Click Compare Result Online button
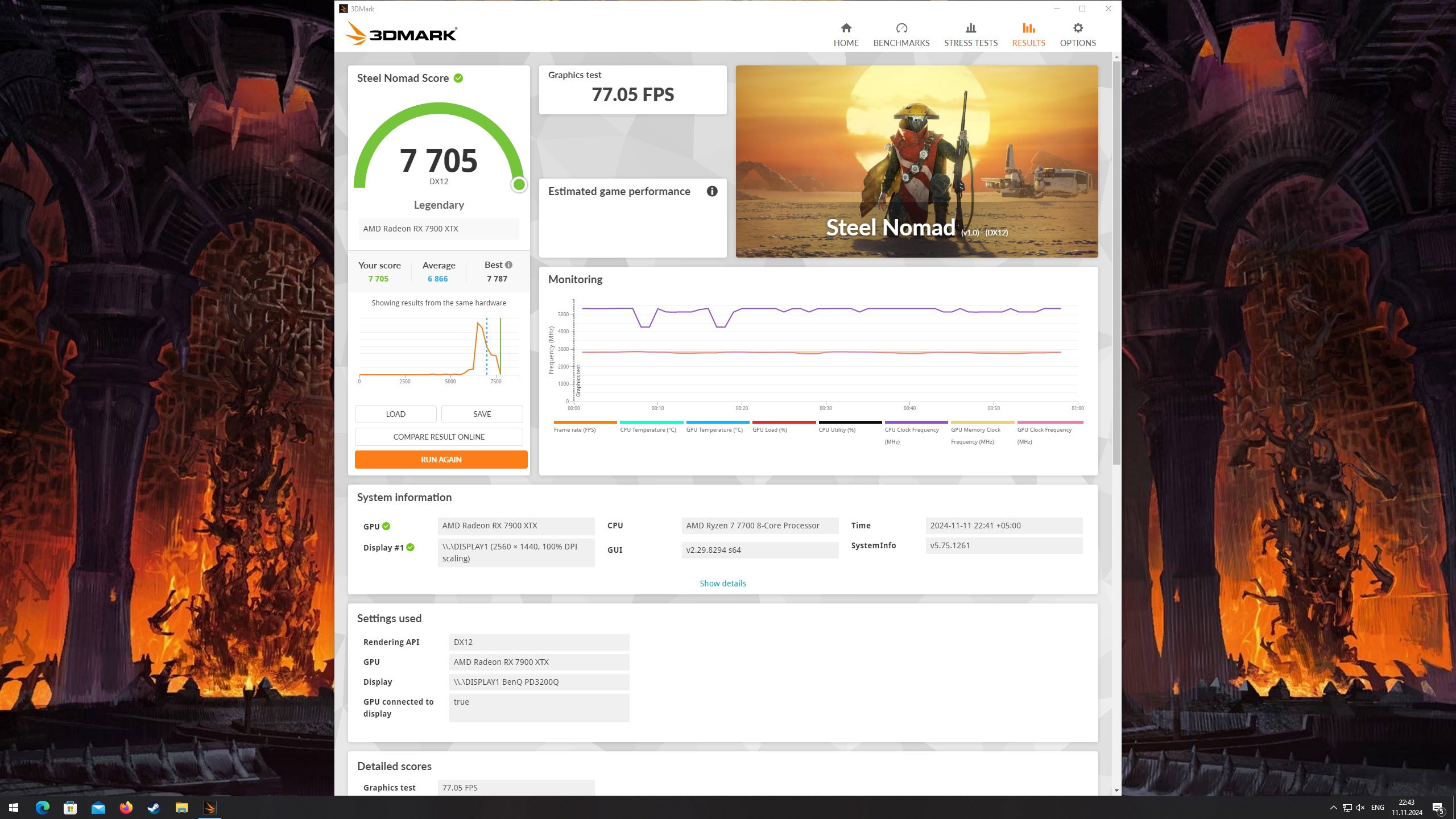The width and height of the screenshot is (1456, 819). 439,437
